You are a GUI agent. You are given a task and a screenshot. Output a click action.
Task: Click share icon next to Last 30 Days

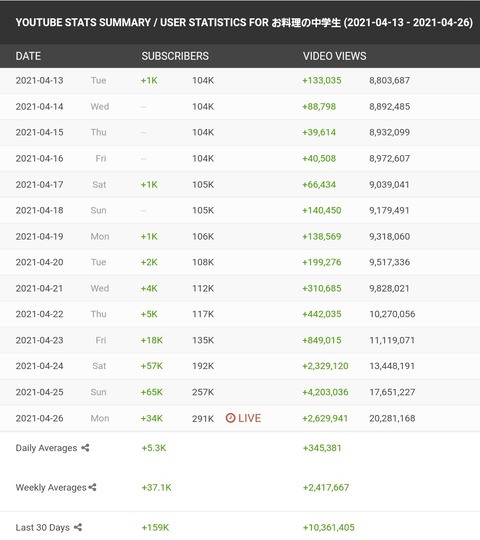point(78,527)
